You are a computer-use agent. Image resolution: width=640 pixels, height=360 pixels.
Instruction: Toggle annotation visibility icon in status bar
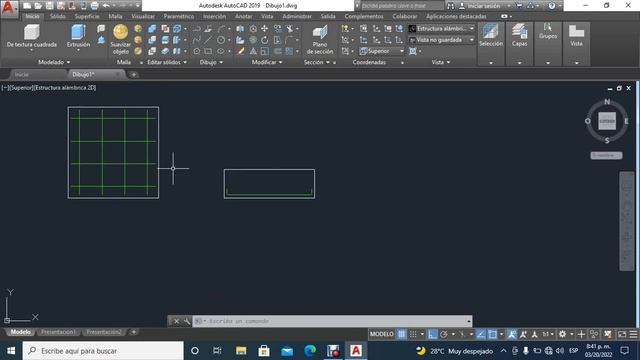pos(511,334)
